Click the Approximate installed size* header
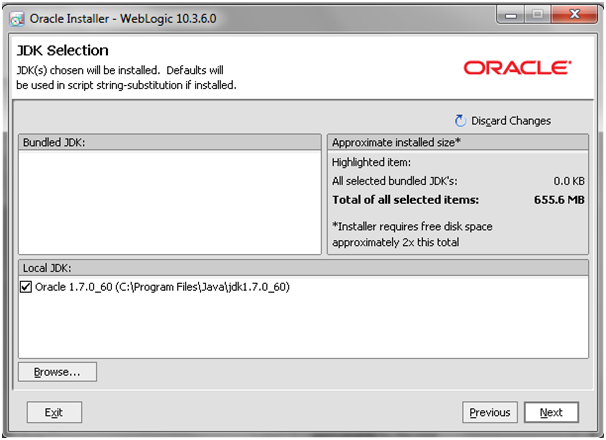Viewport: 606px width, 440px height. pos(458,142)
